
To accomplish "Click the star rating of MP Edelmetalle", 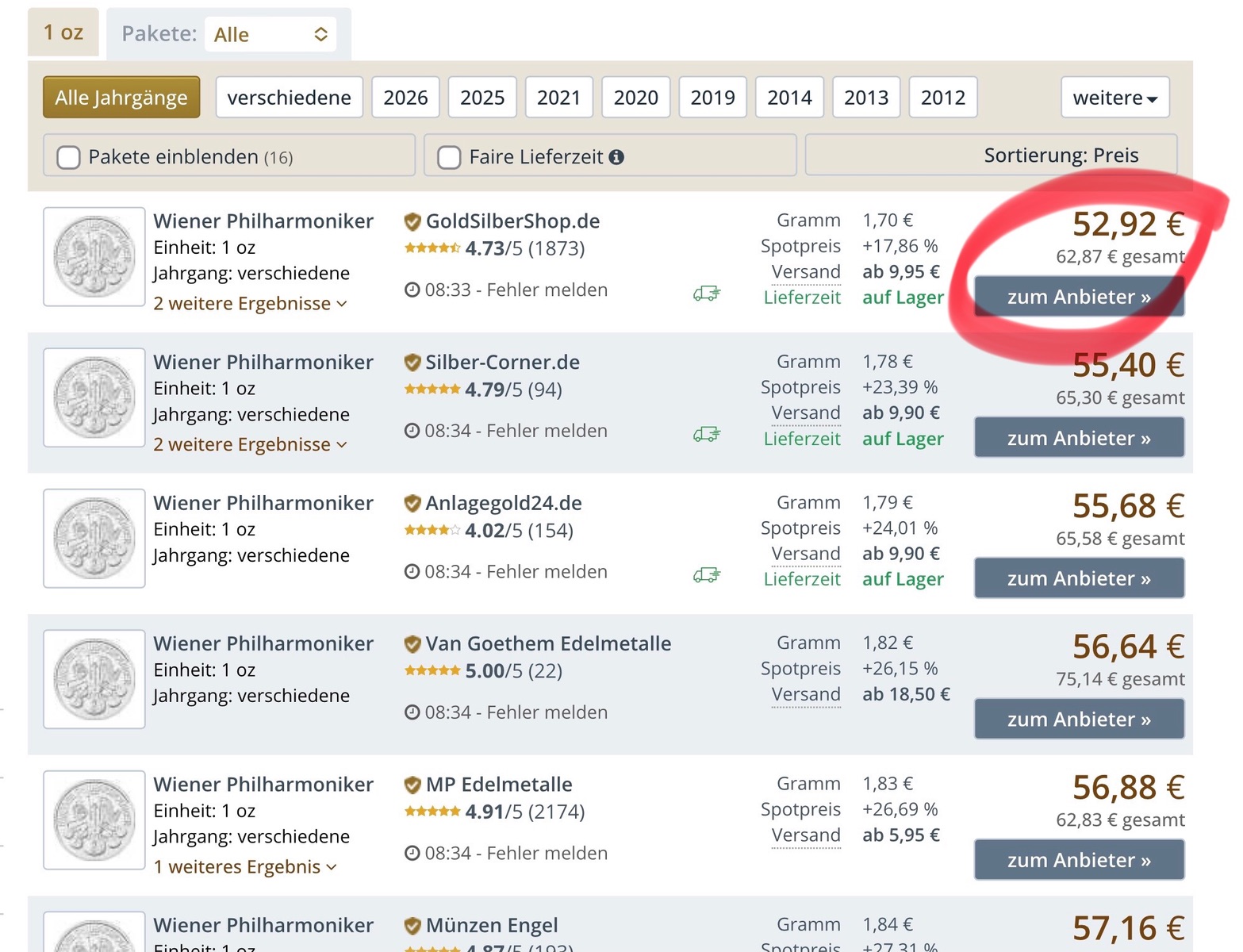I will [x=432, y=811].
